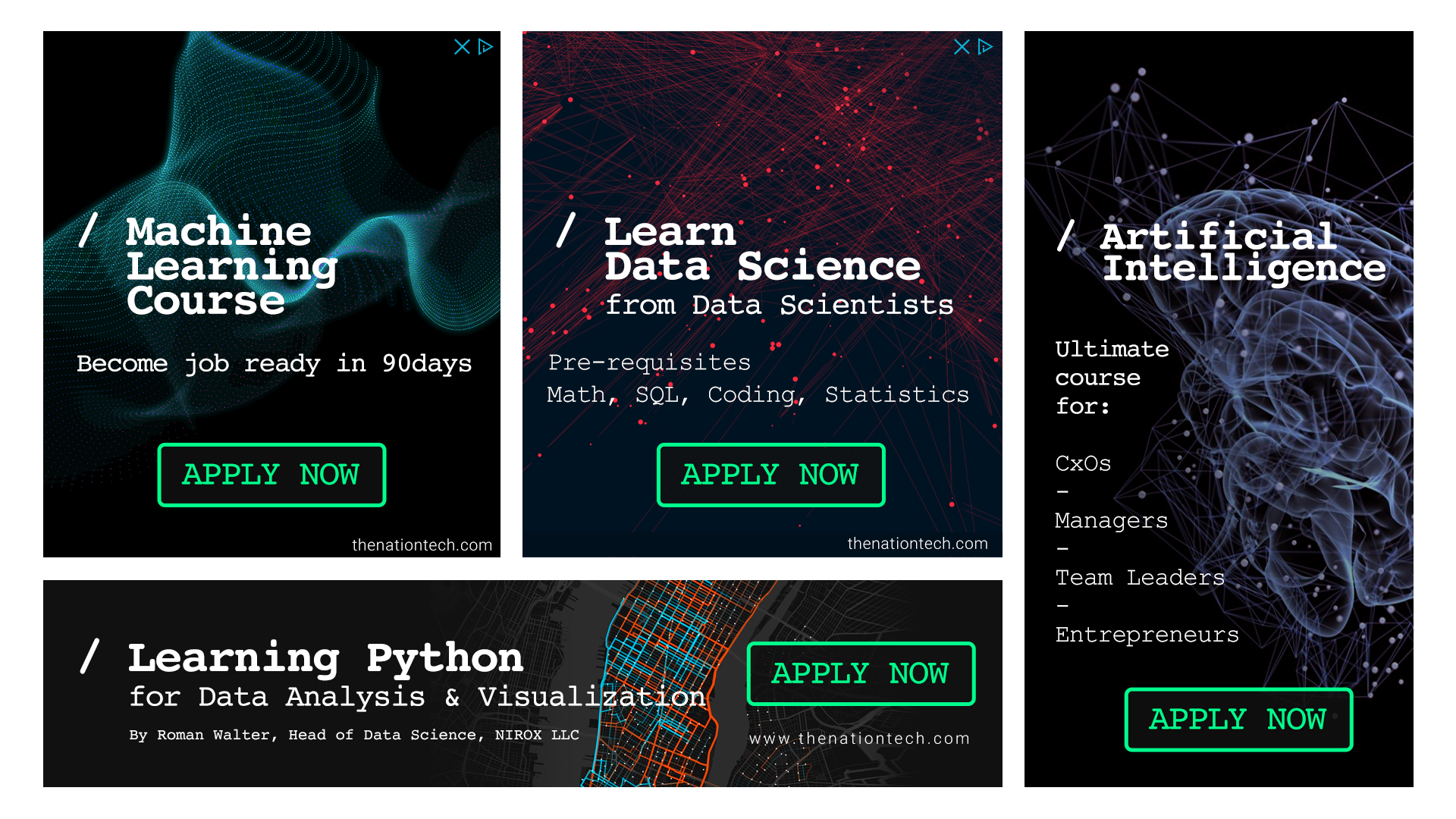Screen dimensions: 1456x819
Task: Click the Roman Walter author byline
Action: [353, 734]
